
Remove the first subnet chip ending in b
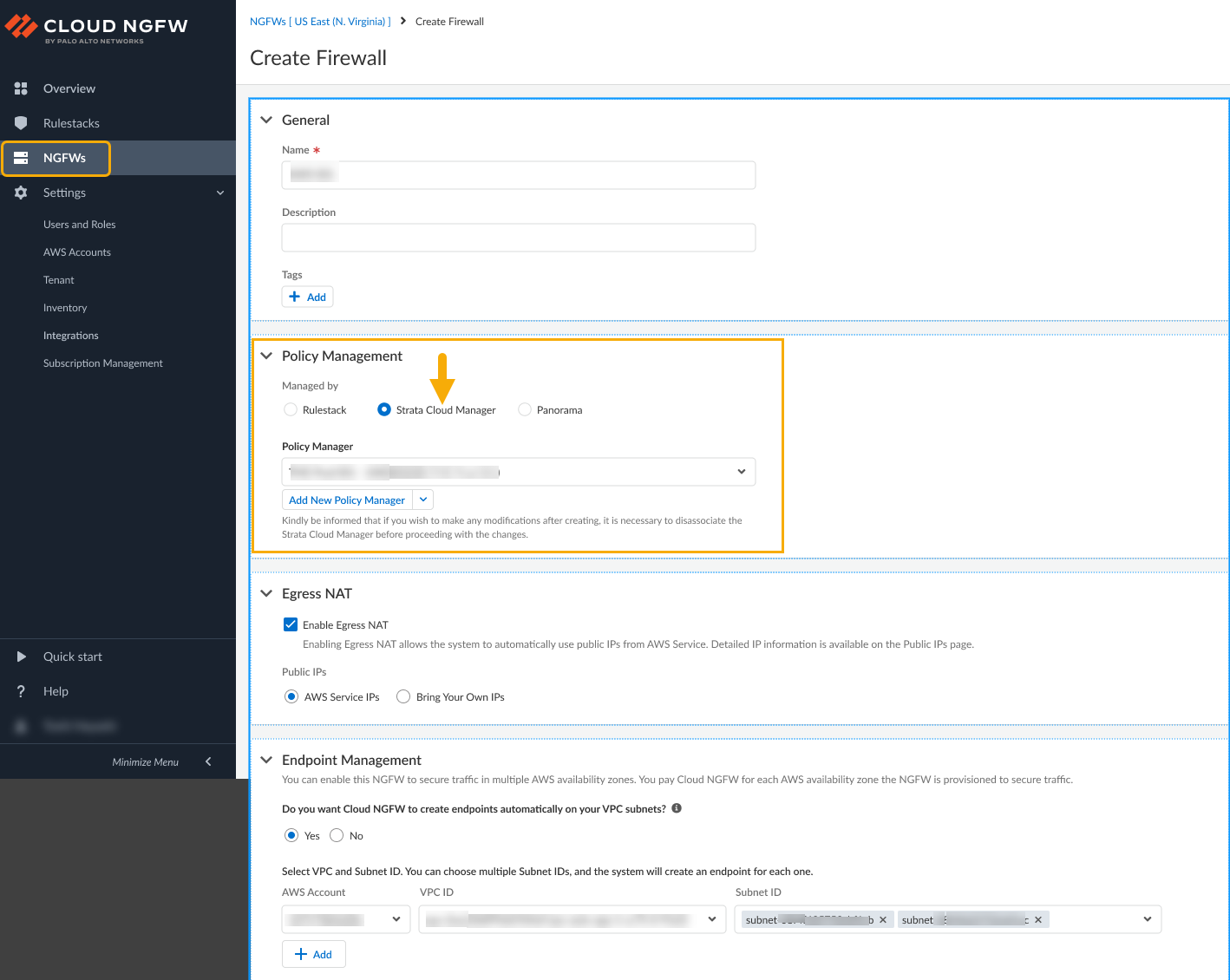click(x=883, y=920)
